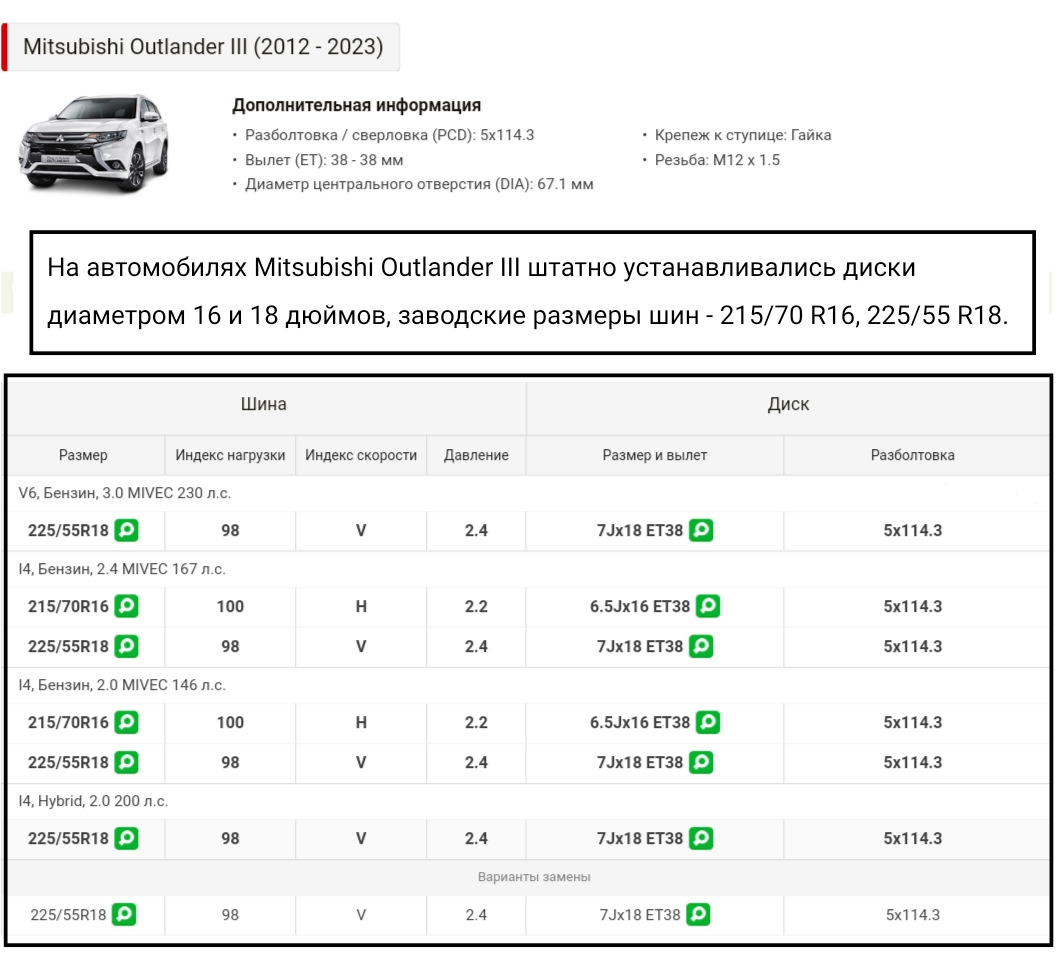Open 215/70R16 tire size under 2.4 MIVEC 167
1058x955 pixels.
coord(67,606)
